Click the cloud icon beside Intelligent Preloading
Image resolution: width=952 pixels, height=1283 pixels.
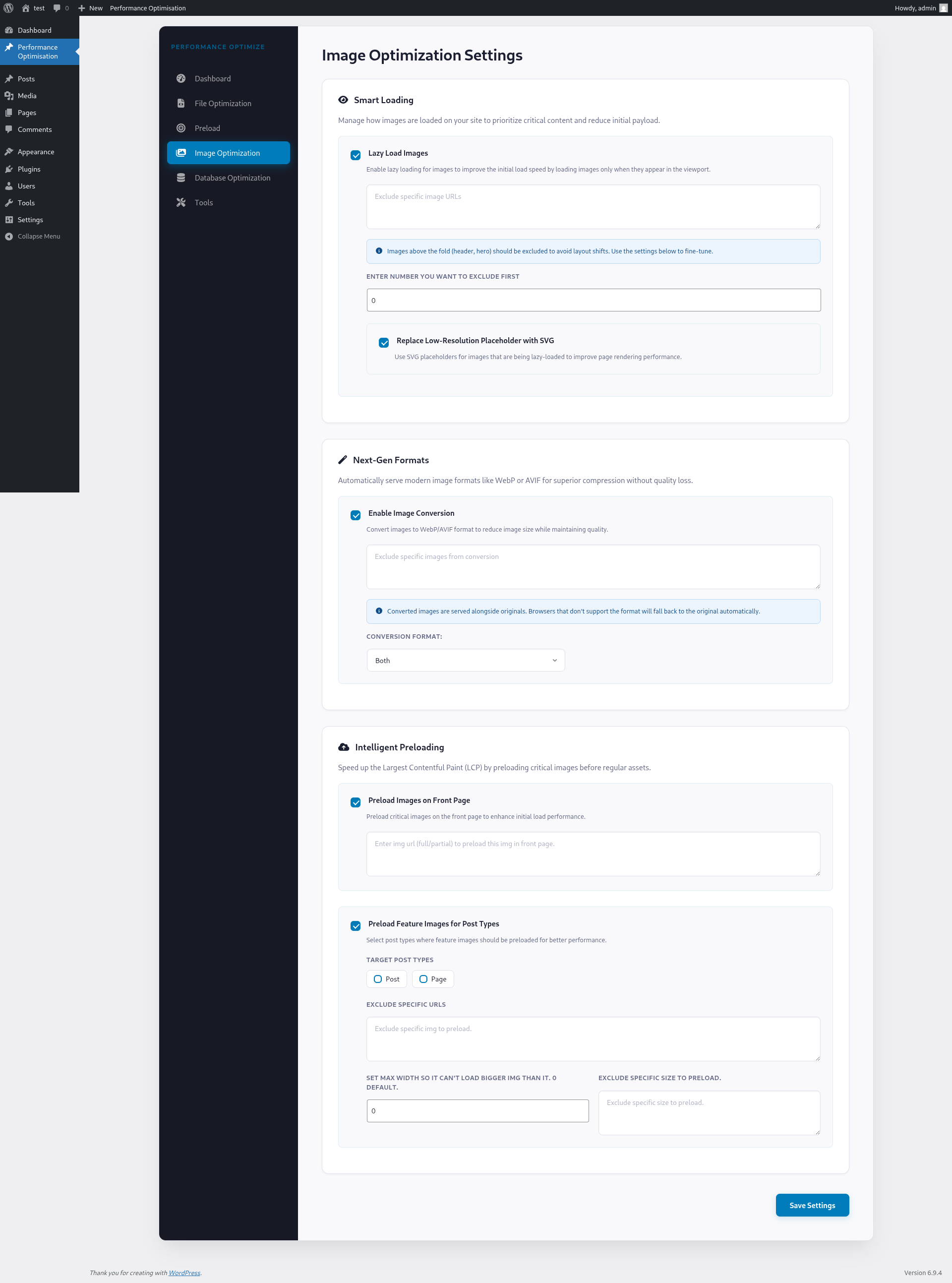(343, 746)
